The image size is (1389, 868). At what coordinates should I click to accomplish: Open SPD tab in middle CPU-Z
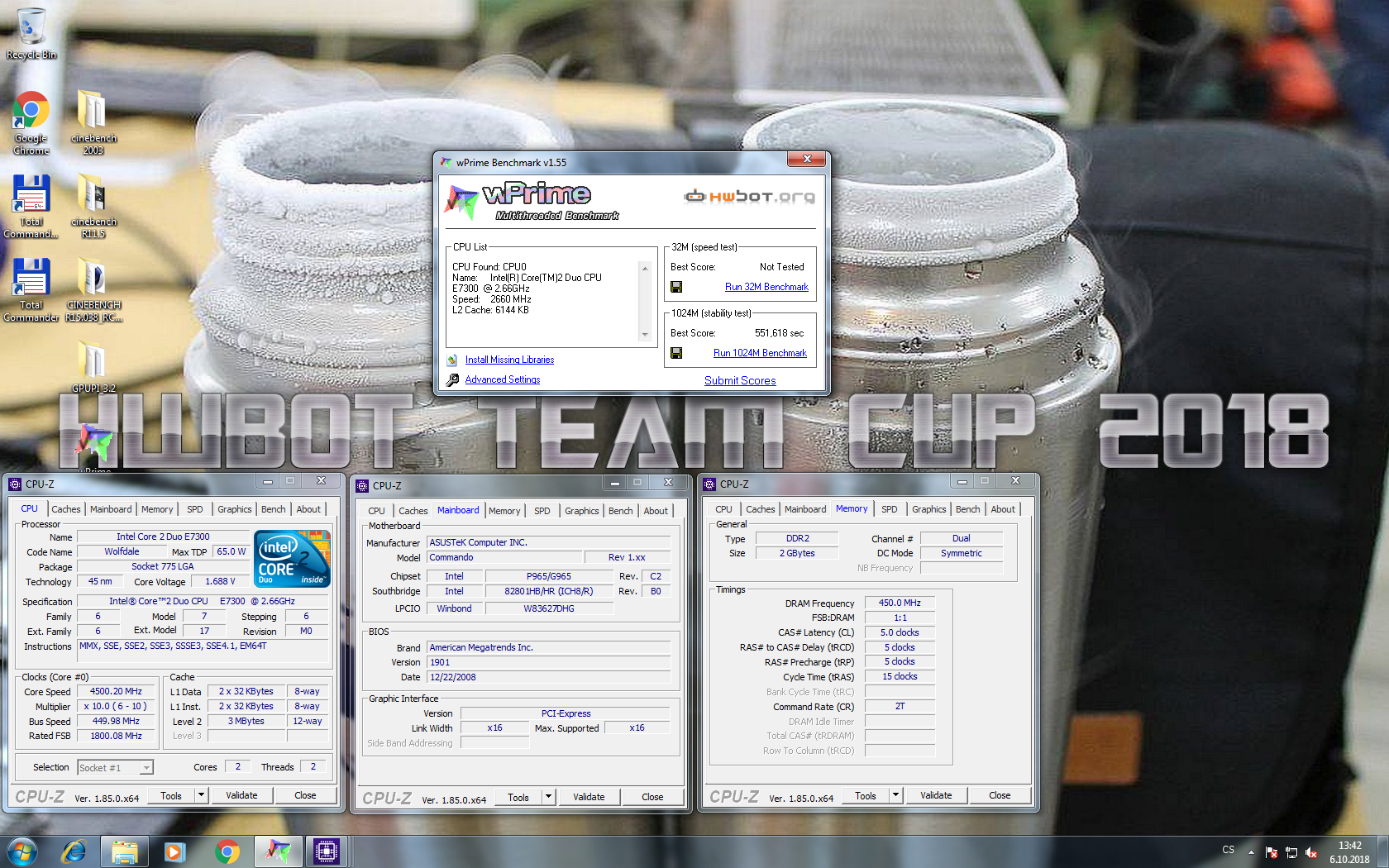pos(542,511)
